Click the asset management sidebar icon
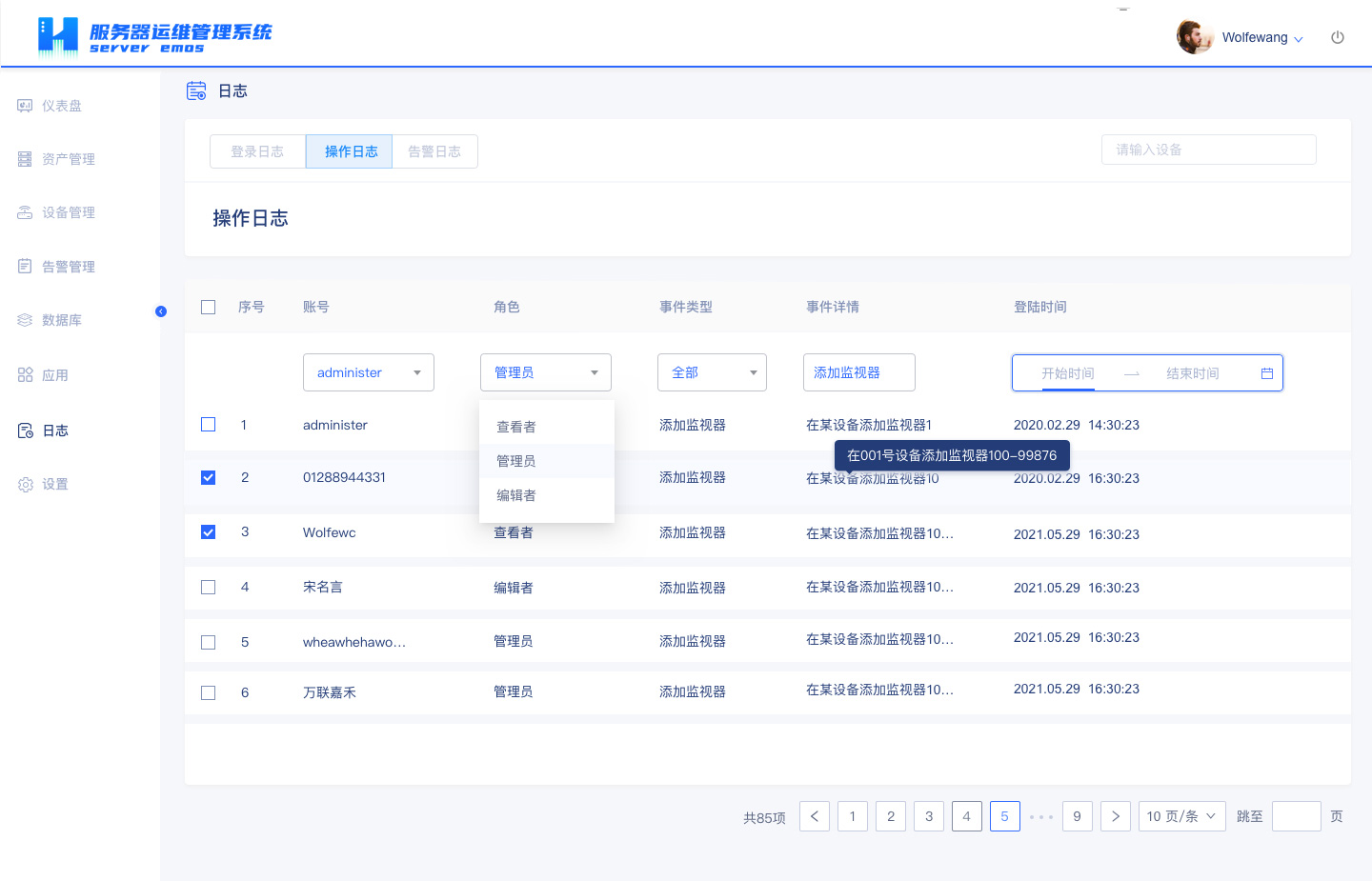The width and height of the screenshot is (1372, 881). tap(25, 159)
